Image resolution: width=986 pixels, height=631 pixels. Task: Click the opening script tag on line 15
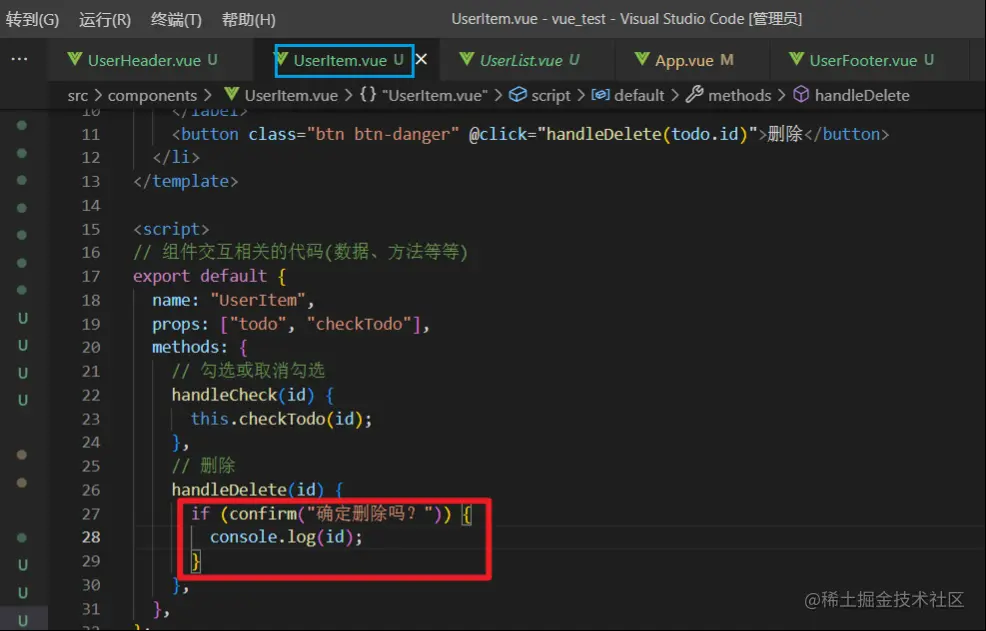tap(171, 229)
